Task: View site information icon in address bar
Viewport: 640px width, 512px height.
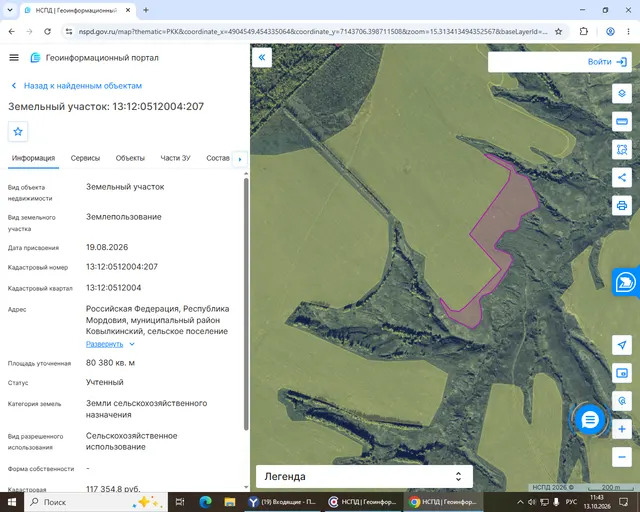Action: pyautogui.click(x=69, y=31)
